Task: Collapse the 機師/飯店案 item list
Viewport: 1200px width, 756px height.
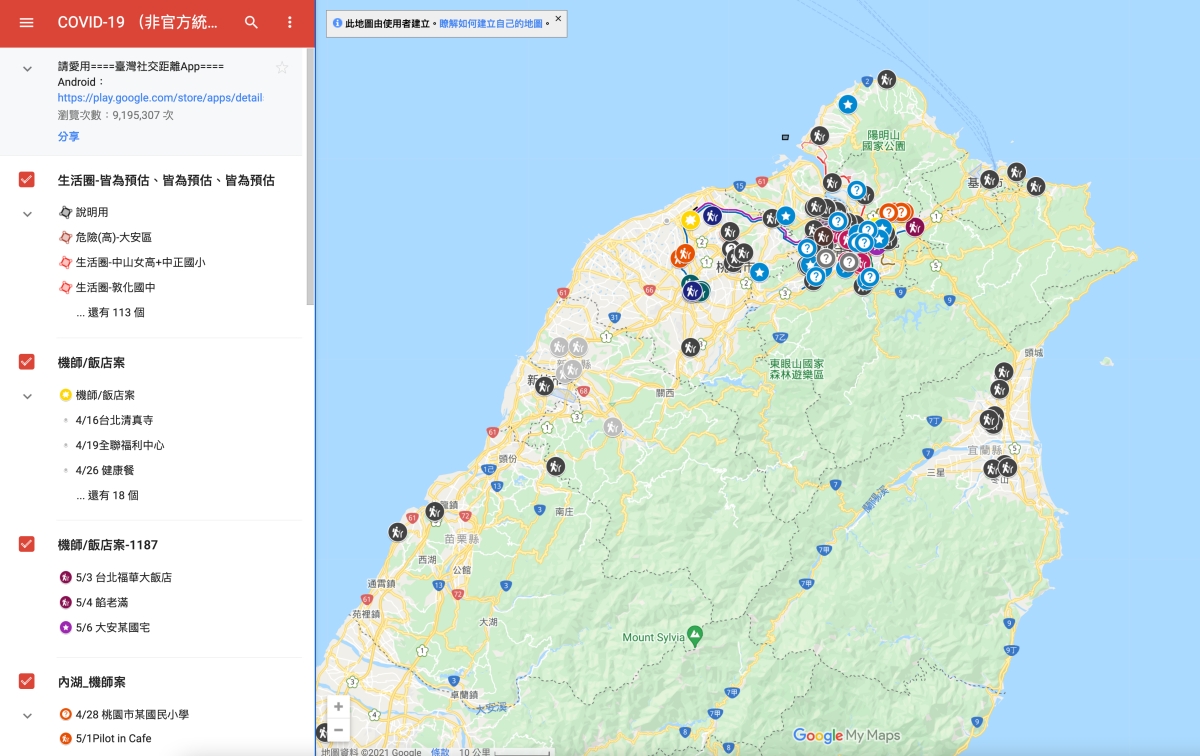Action: click(x=28, y=396)
